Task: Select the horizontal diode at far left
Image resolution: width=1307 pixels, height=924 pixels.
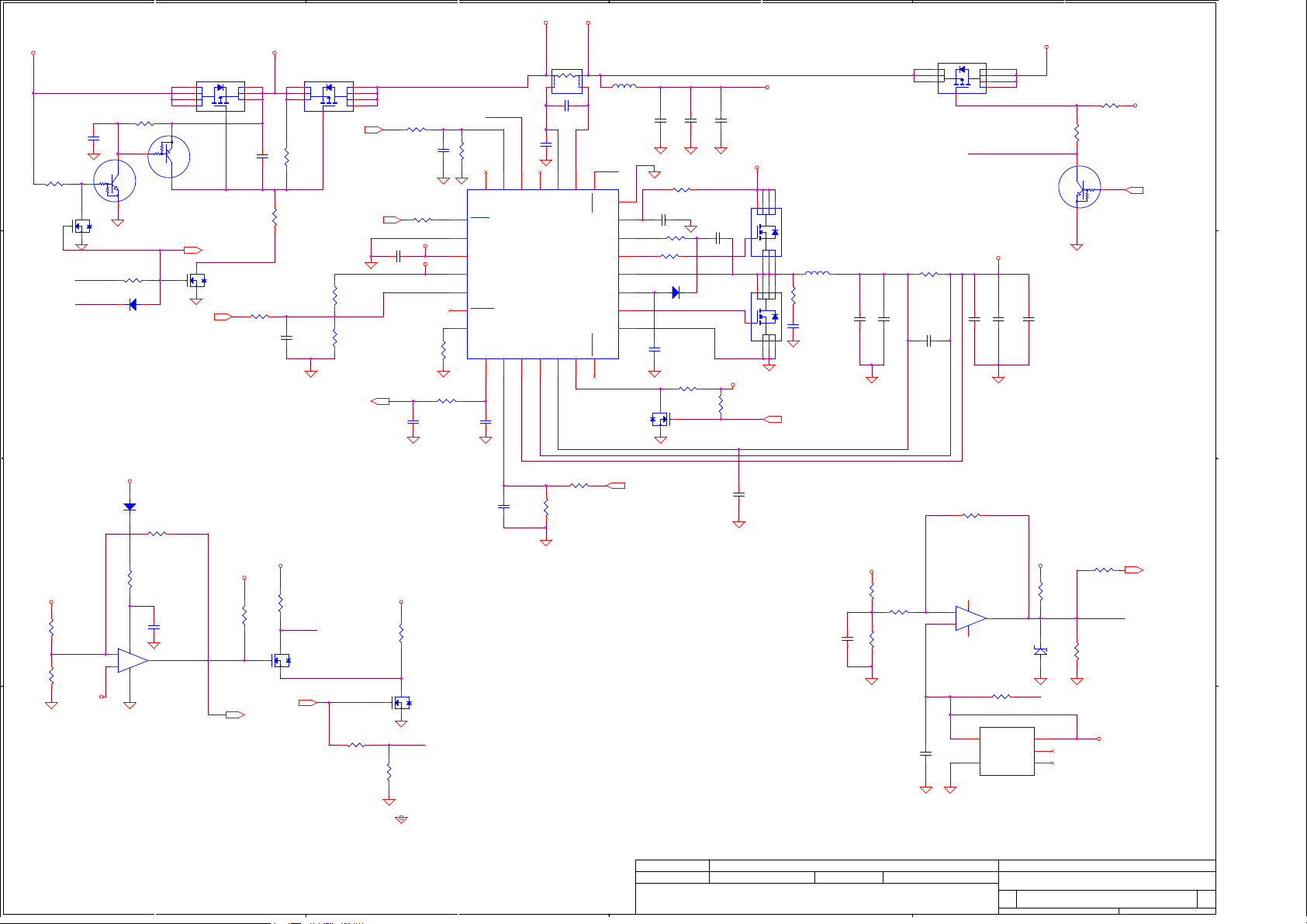Action: pyautogui.click(x=133, y=305)
